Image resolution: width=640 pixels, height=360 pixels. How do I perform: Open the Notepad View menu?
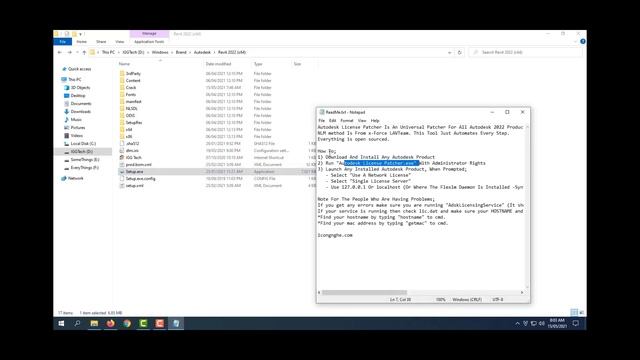(x=362, y=121)
